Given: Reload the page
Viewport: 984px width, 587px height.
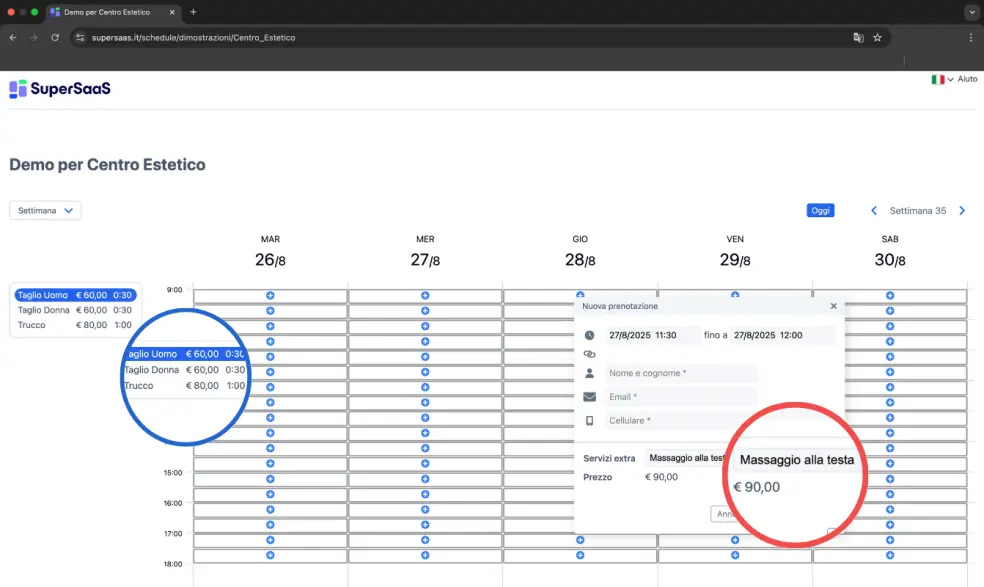Looking at the screenshot, I should tap(55, 38).
